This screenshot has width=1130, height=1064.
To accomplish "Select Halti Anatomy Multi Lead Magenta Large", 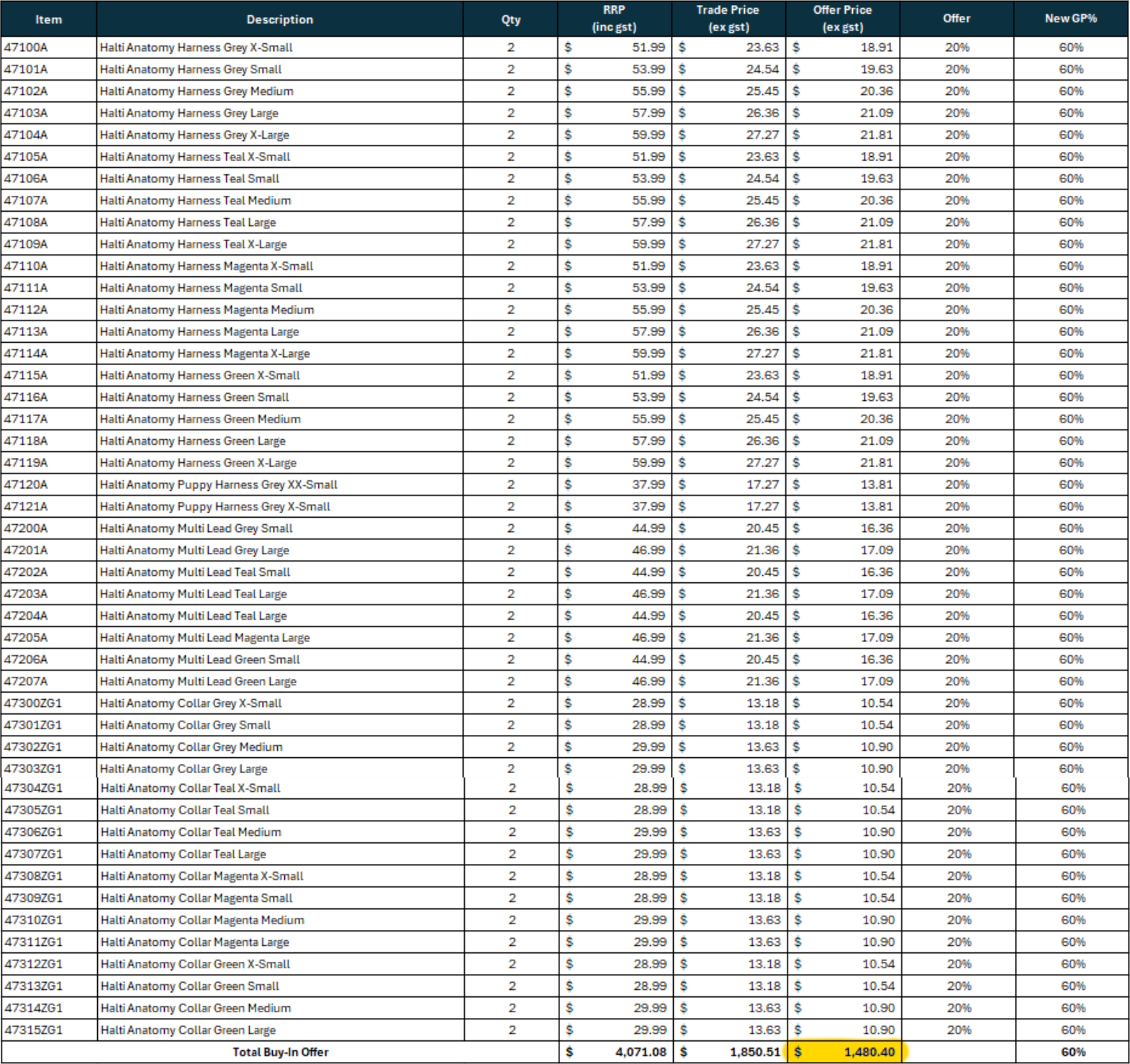I will (x=204, y=637).
